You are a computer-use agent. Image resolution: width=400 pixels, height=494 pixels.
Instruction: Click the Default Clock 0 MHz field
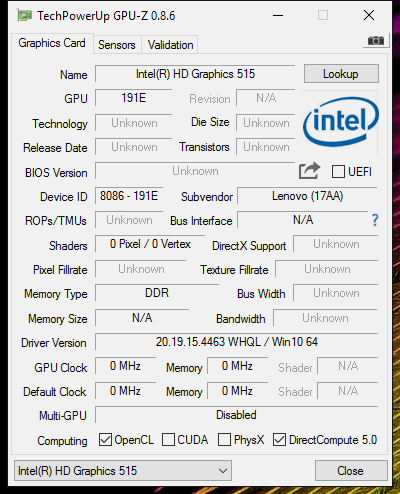pyautogui.click(x=125, y=391)
